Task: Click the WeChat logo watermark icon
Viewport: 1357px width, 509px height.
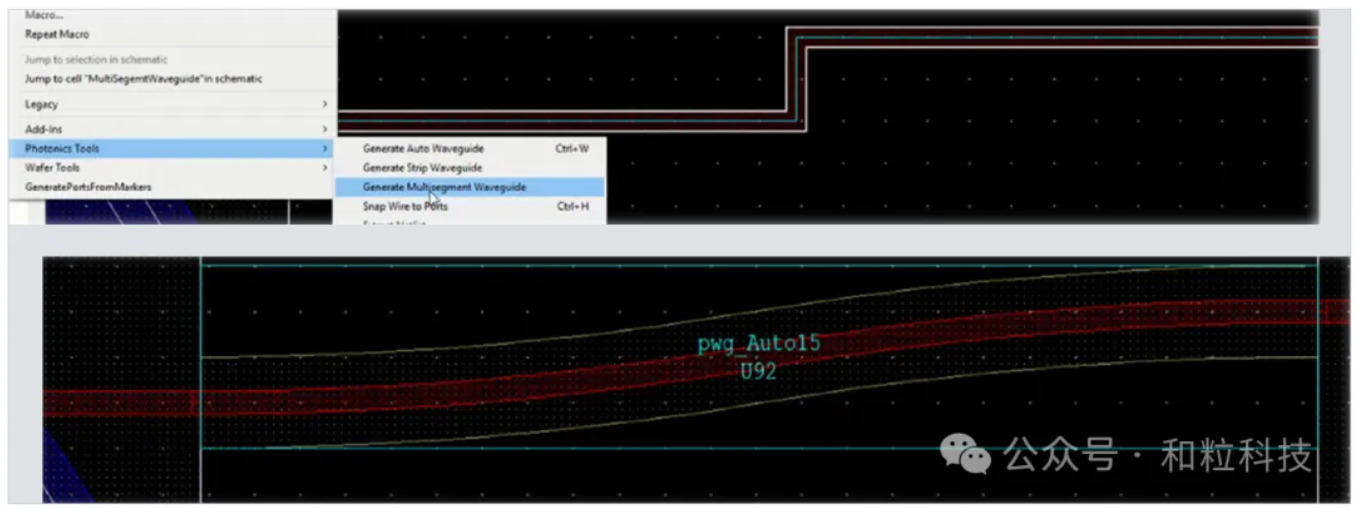Action: tap(965, 458)
